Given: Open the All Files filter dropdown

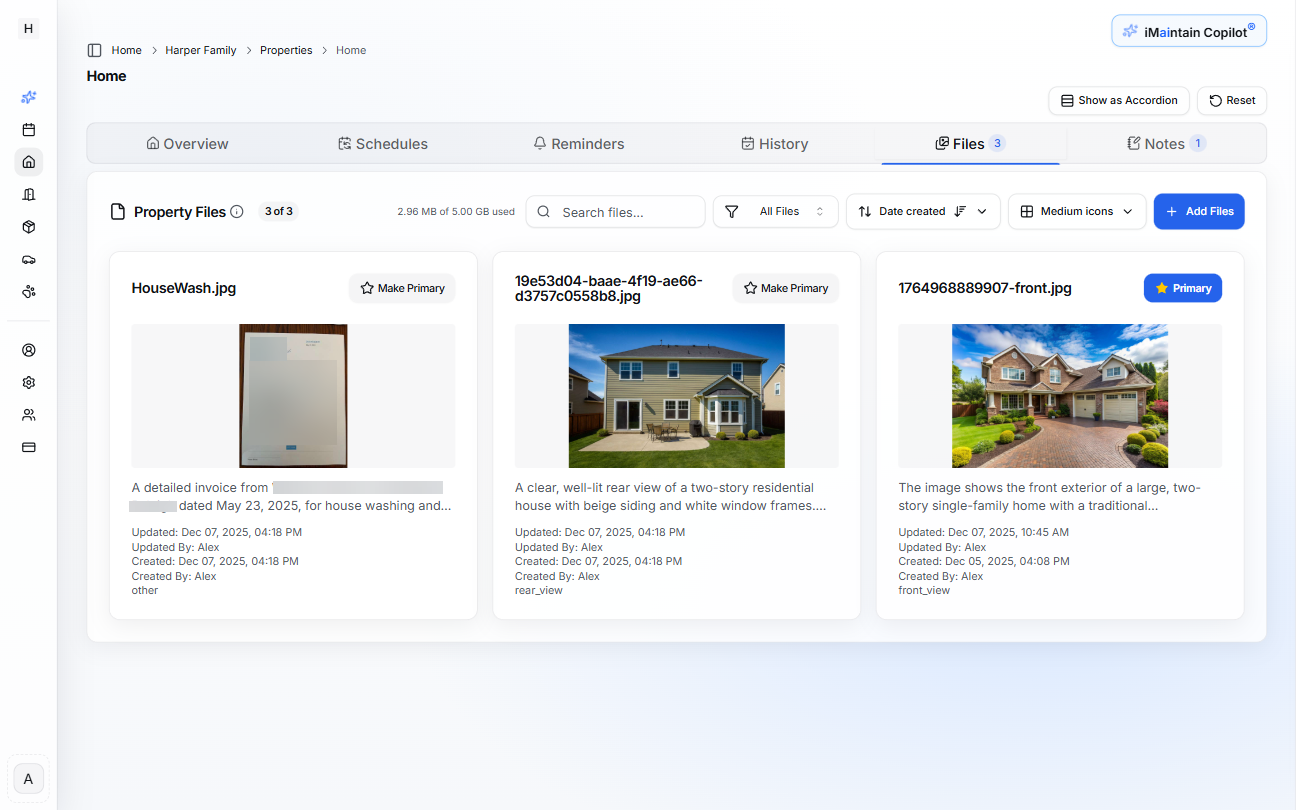Looking at the screenshot, I should [x=775, y=211].
